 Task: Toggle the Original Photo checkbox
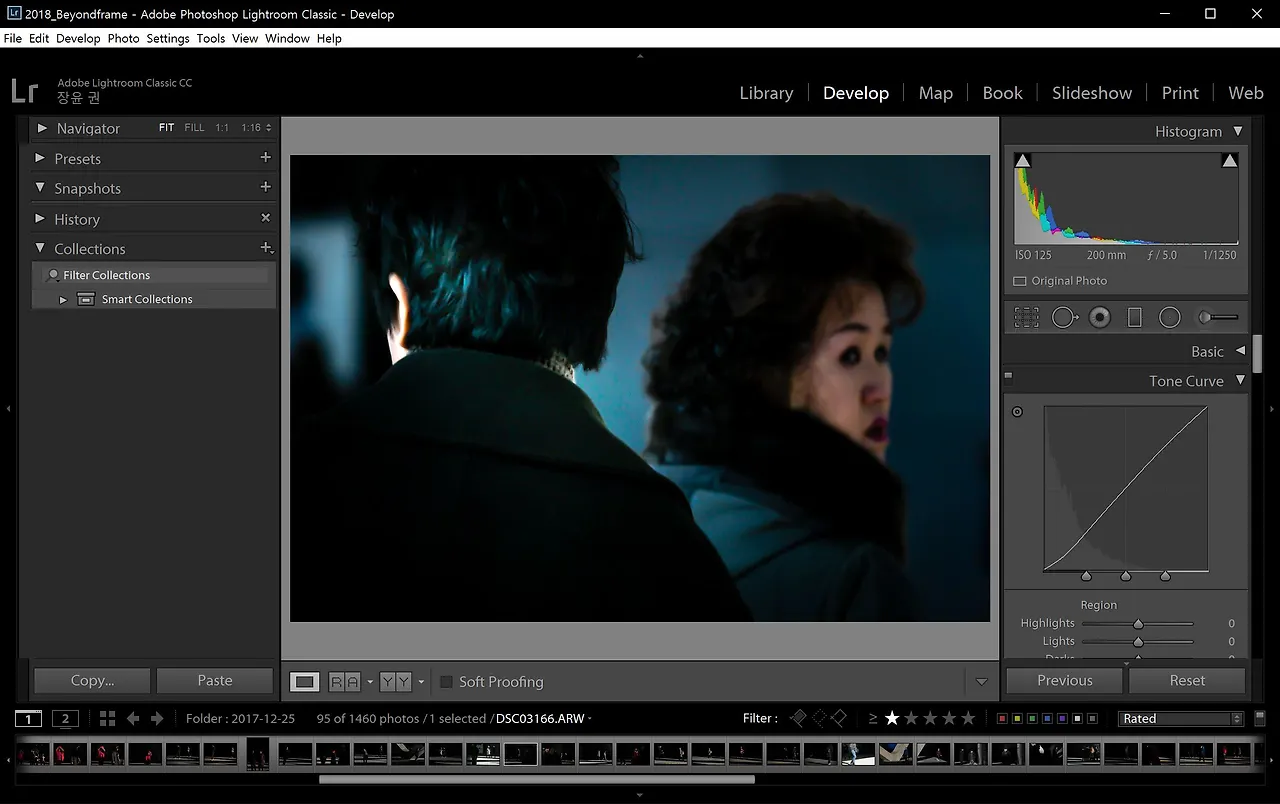pos(1020,281)
